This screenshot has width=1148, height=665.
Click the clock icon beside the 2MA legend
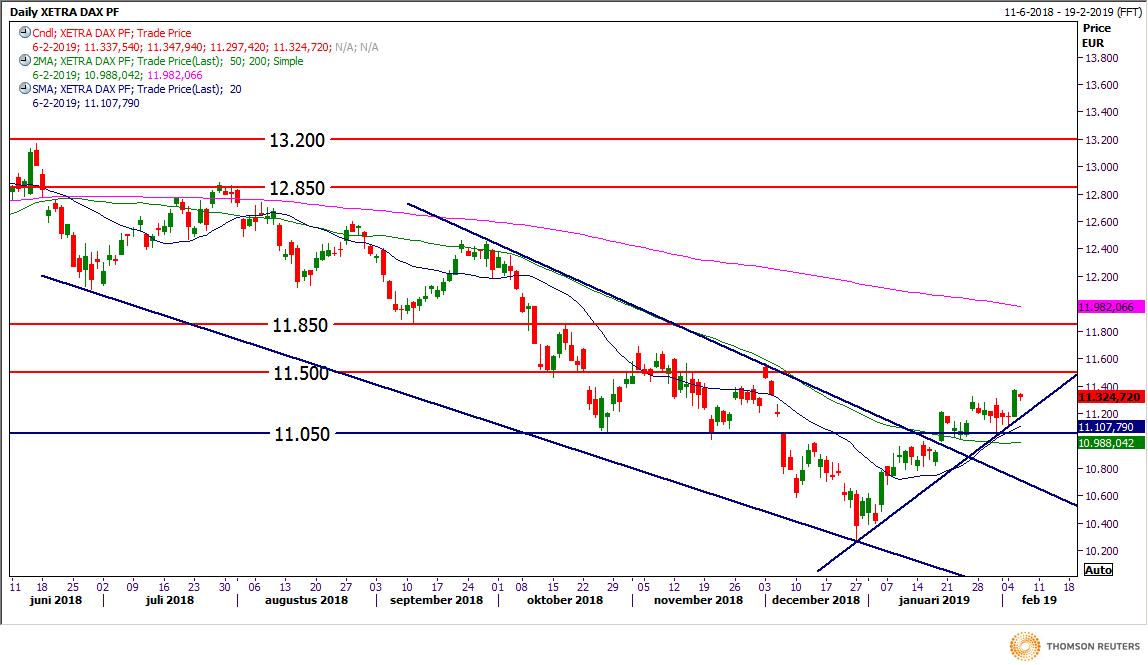tap(25, 61)
